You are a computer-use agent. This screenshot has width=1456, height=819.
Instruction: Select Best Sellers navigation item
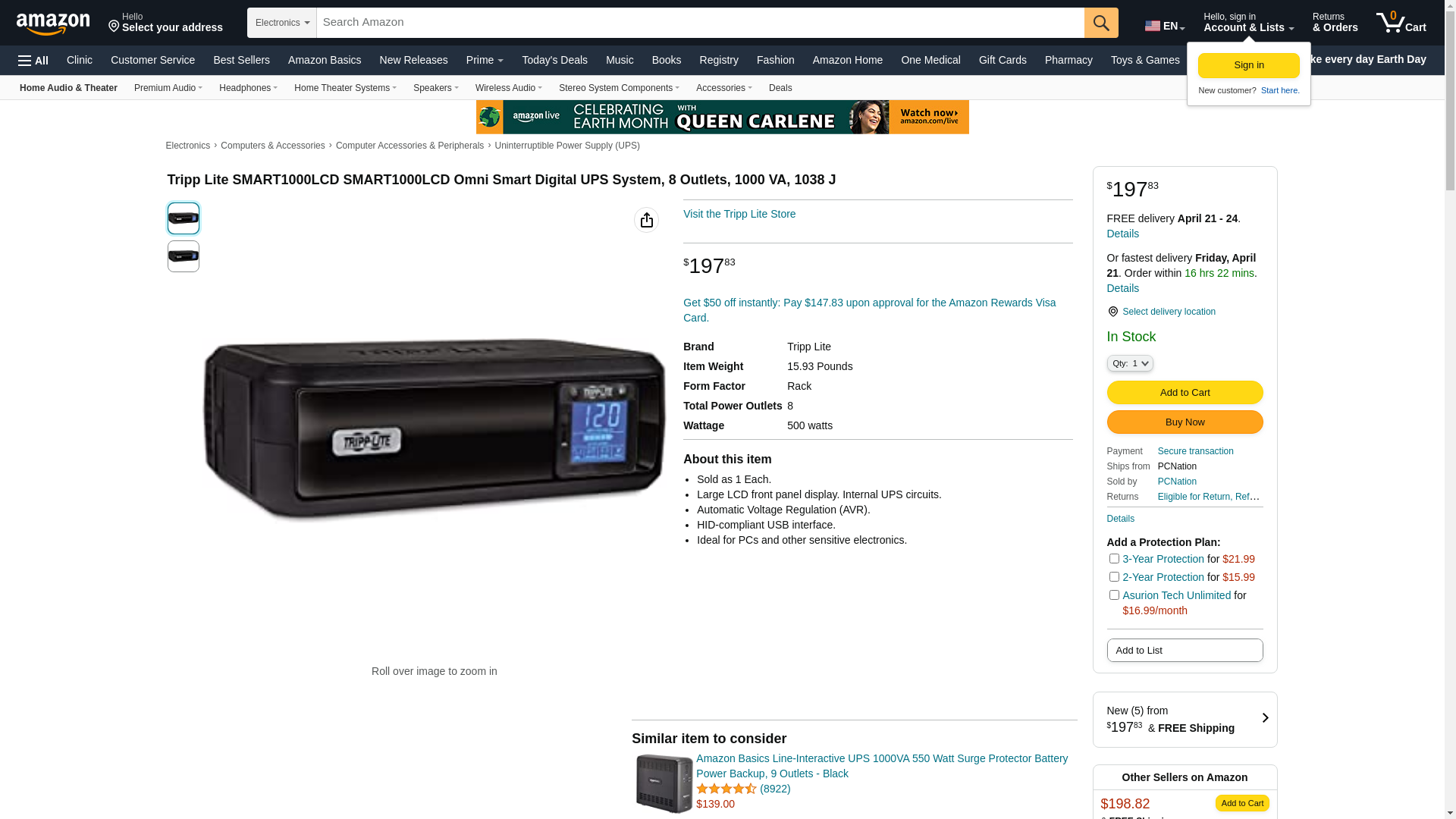[241, 60]
